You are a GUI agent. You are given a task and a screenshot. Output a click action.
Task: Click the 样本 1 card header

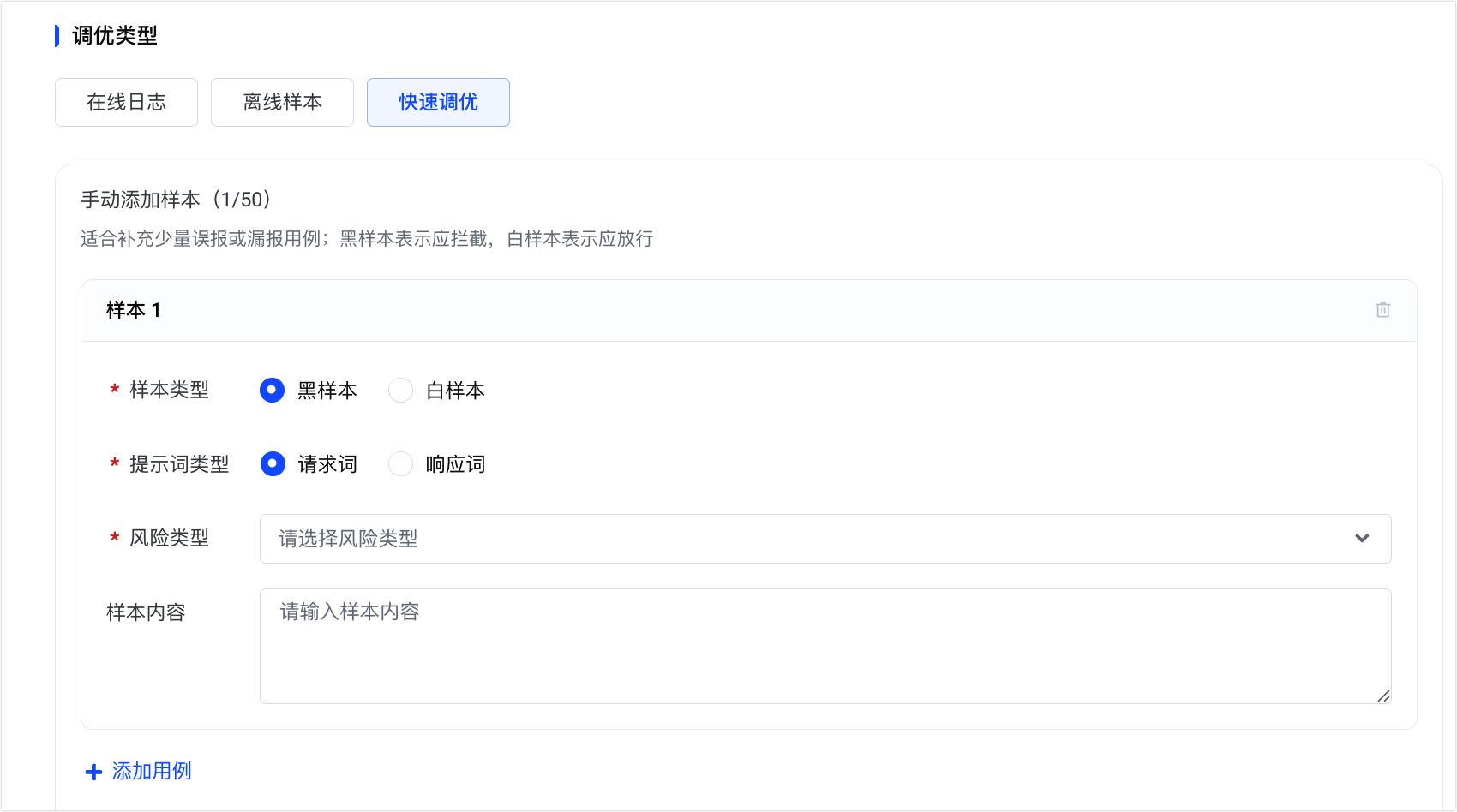749,310
